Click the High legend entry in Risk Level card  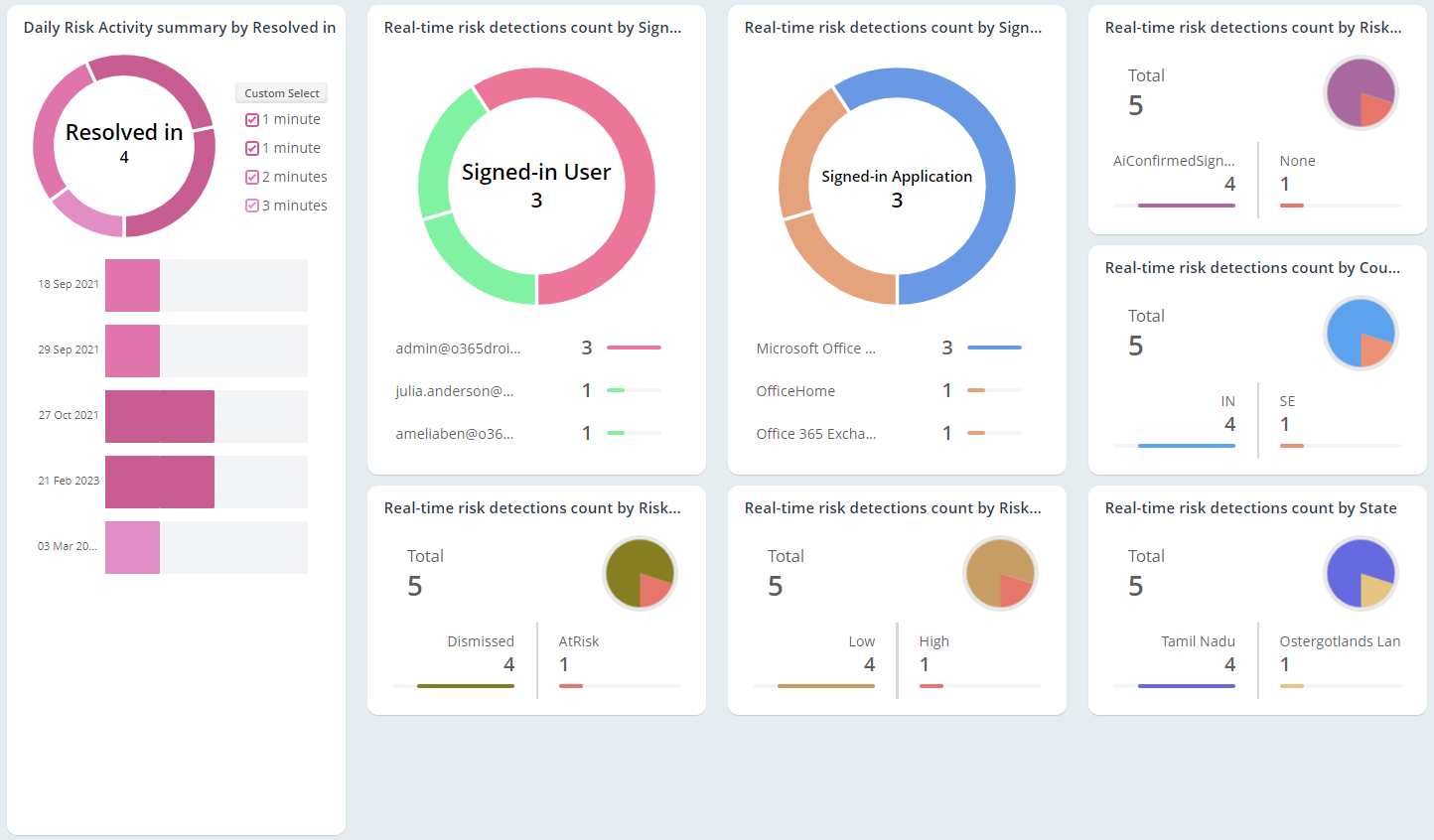pos(934,641)
